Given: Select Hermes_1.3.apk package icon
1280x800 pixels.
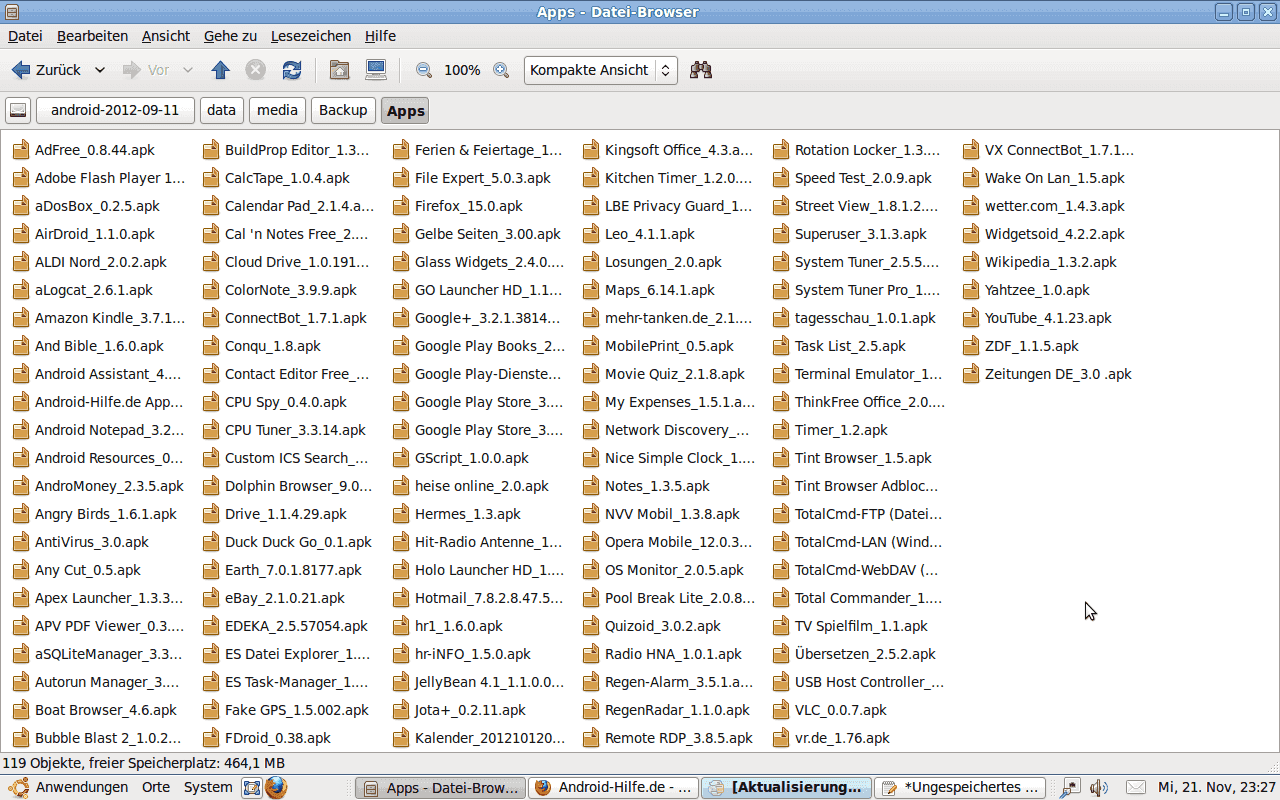Looking at the screenshot, I should pos(401,514).
